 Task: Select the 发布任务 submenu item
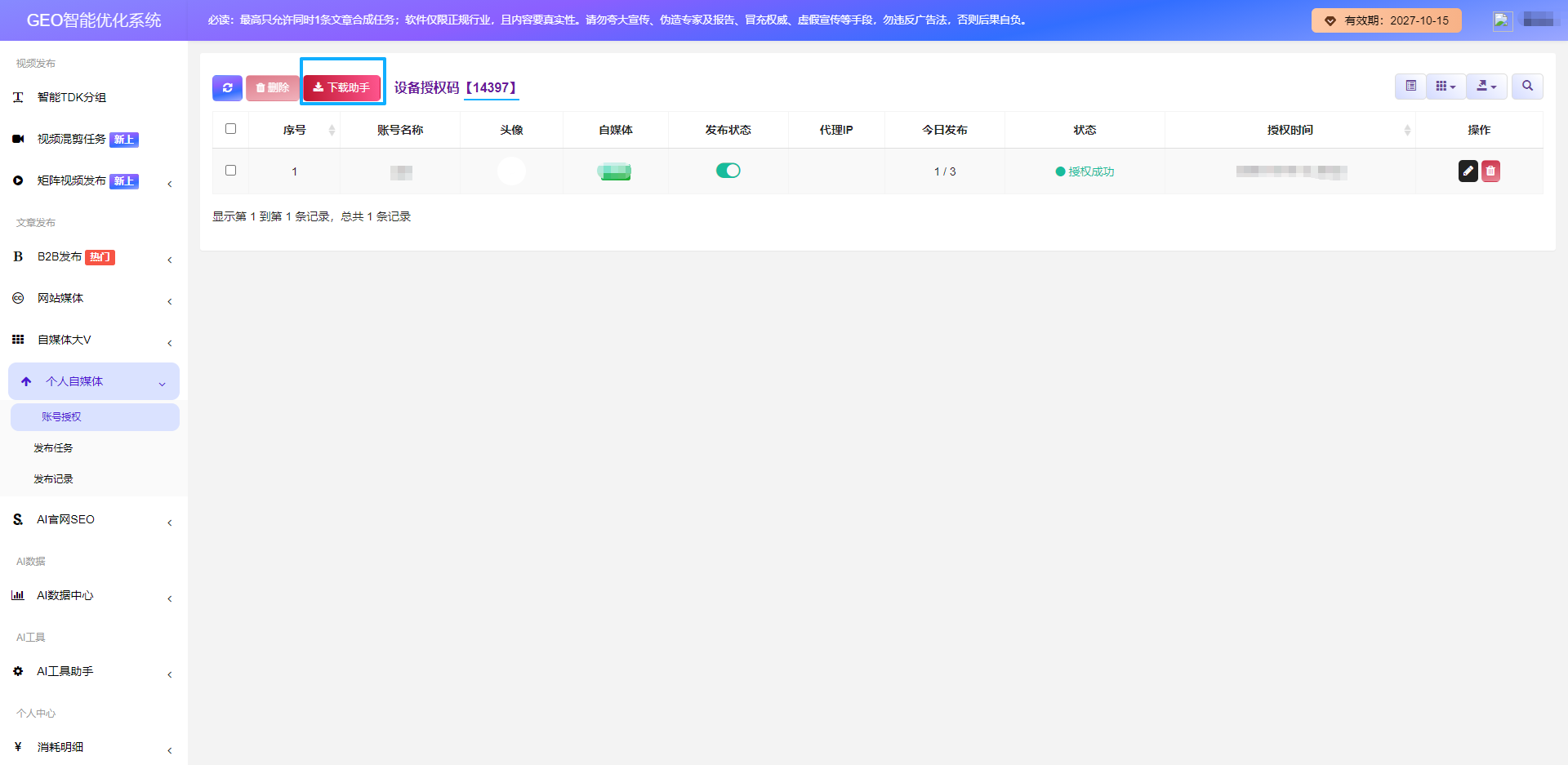pyautogui.click(x=53, y=448)
